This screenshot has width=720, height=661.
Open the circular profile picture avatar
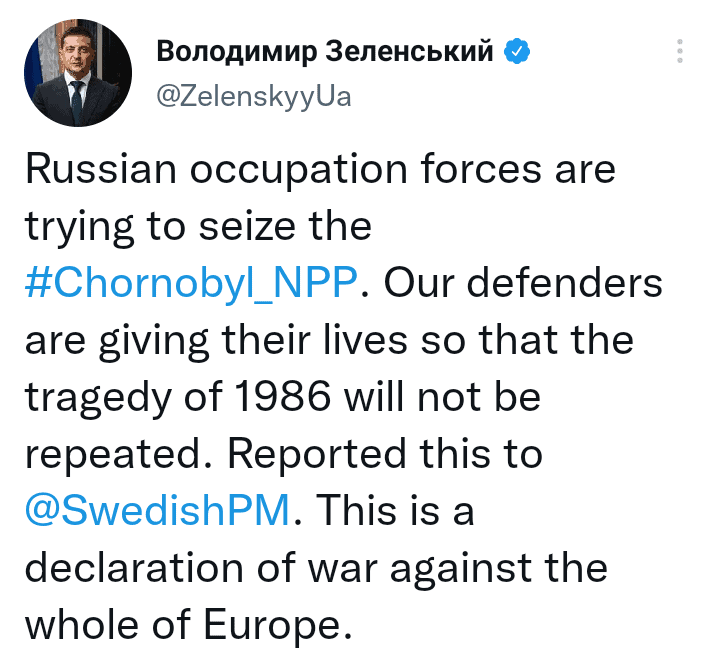[x=78, y=73]
